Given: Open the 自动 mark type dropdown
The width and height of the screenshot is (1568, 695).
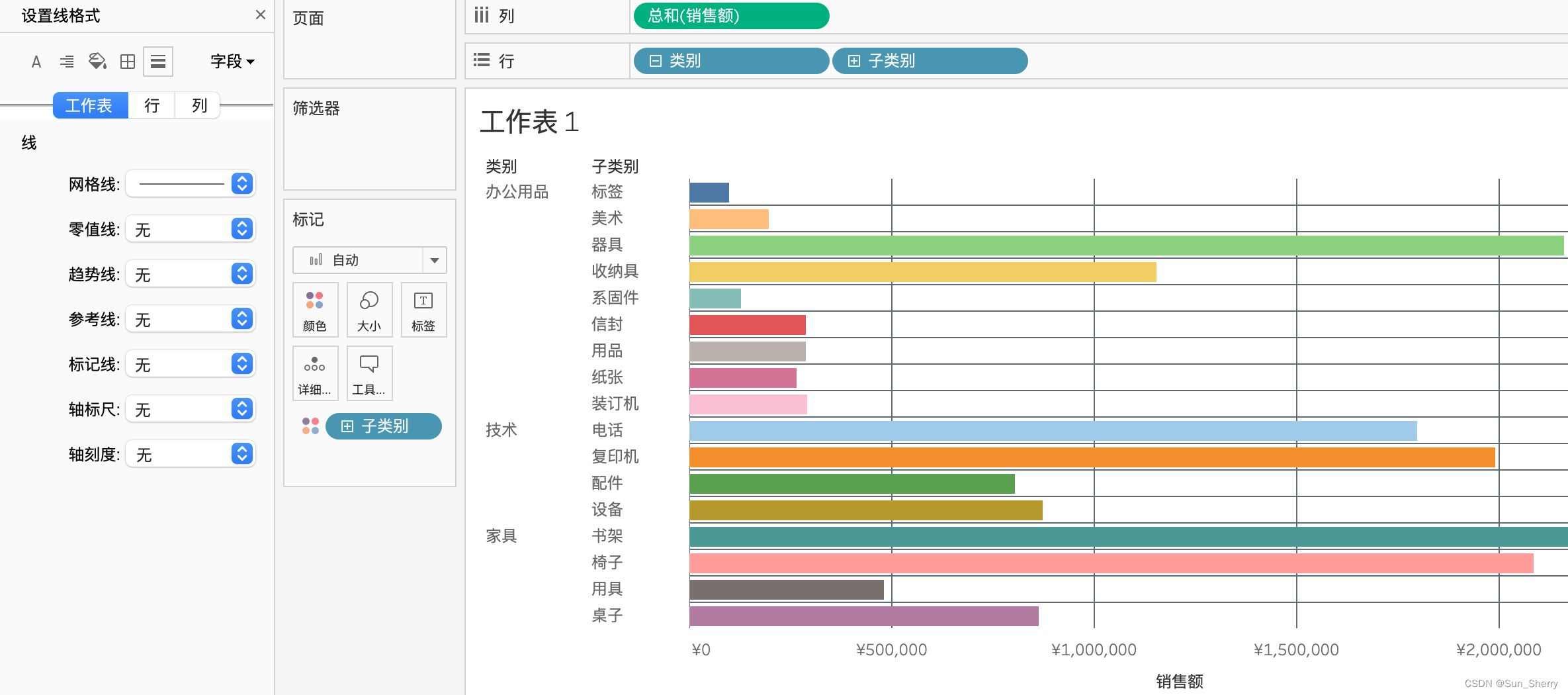Looking at the screenshot, I should click(x=370, y=260).
